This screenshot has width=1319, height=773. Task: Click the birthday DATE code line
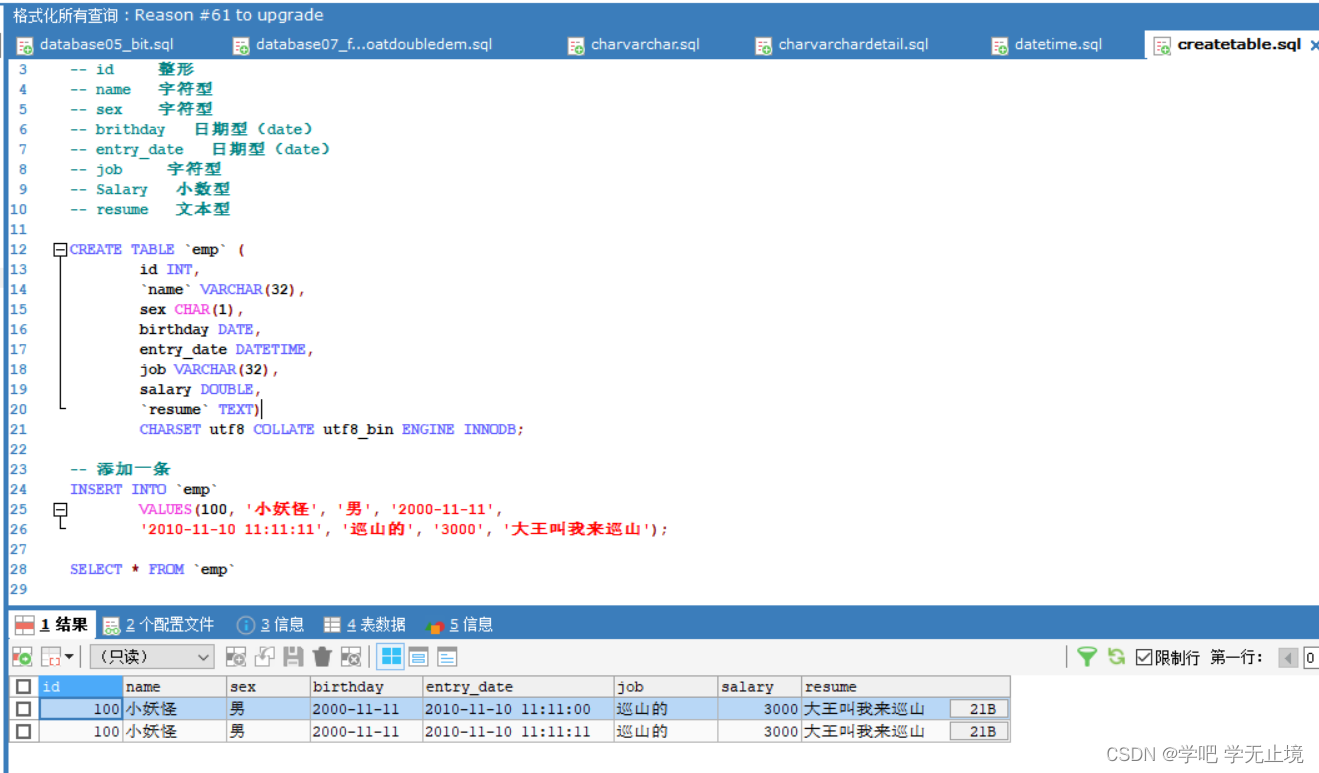click(200, 329)
